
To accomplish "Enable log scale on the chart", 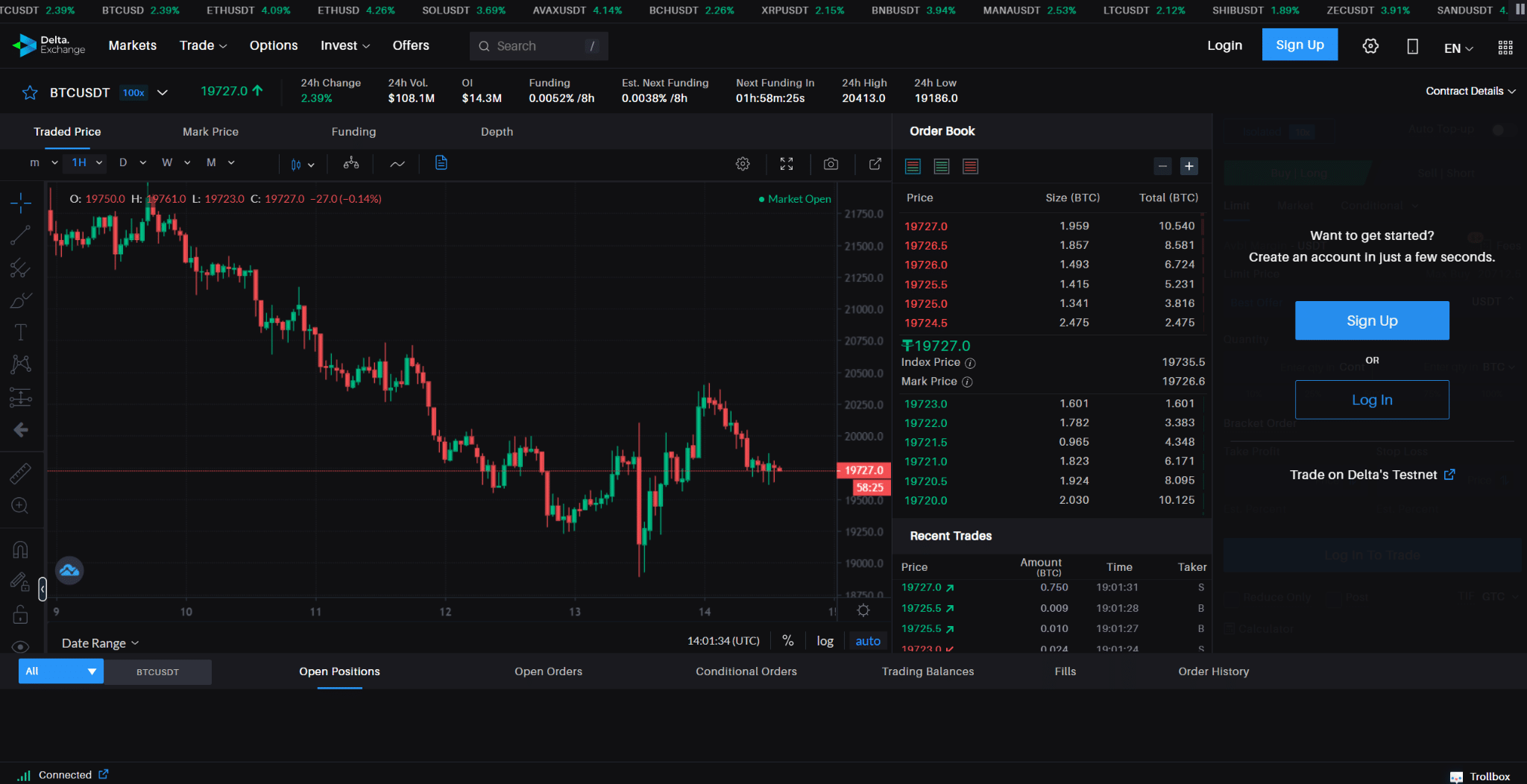I will pyautogui.click(x=824, y=640).
